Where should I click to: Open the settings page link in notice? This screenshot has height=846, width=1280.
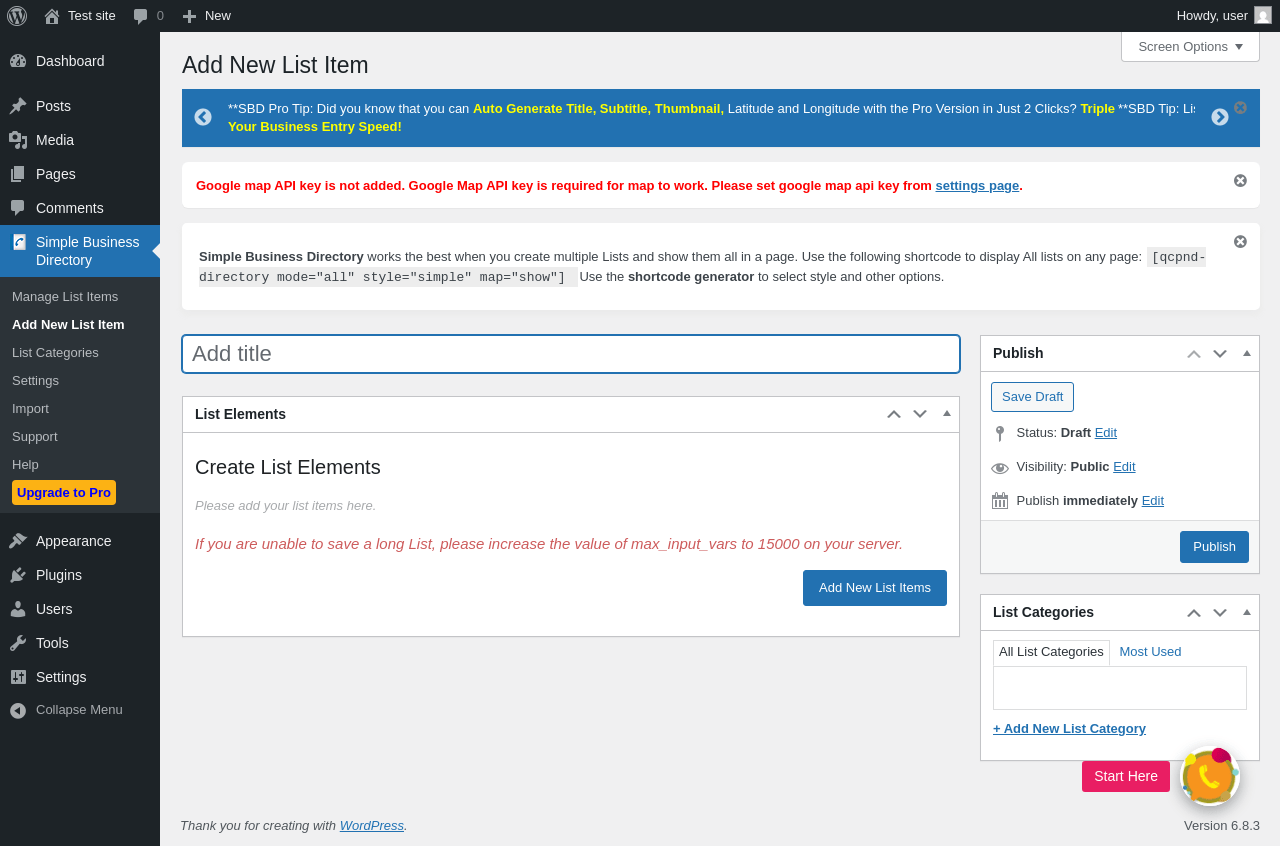coord(977,185)
